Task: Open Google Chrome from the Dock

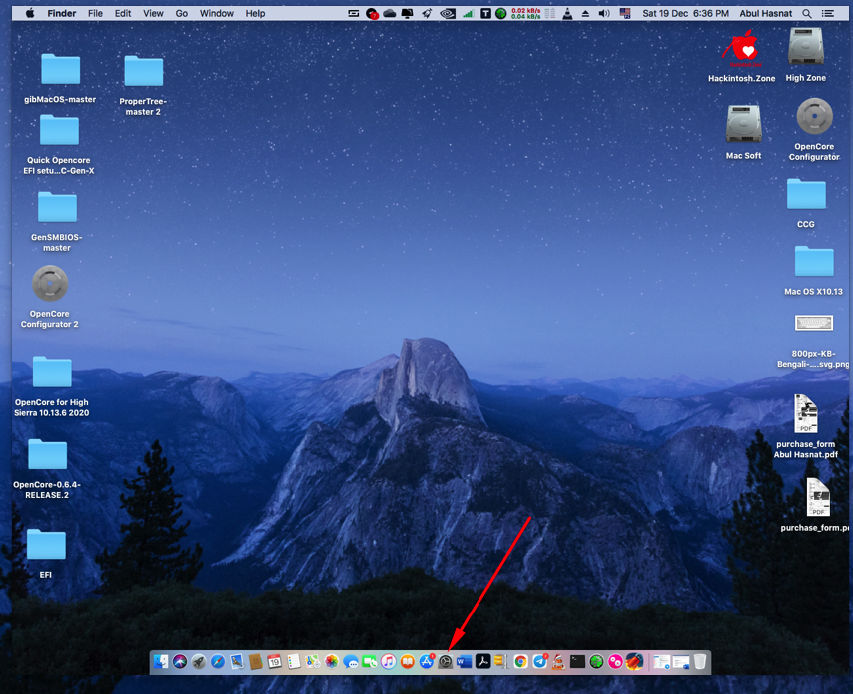Action: (x=520, y=662)
